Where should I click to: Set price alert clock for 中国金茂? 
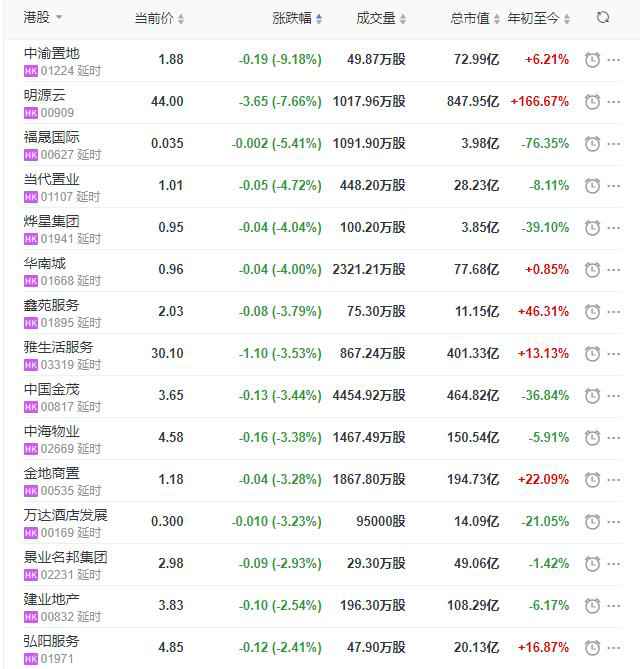pos(592,396)
